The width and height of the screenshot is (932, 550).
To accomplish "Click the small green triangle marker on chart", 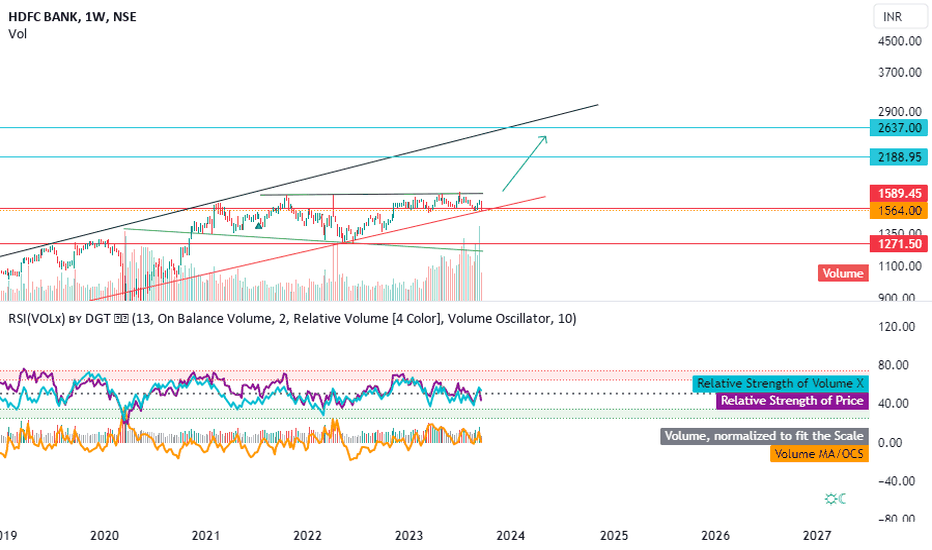I will point(259,225).
